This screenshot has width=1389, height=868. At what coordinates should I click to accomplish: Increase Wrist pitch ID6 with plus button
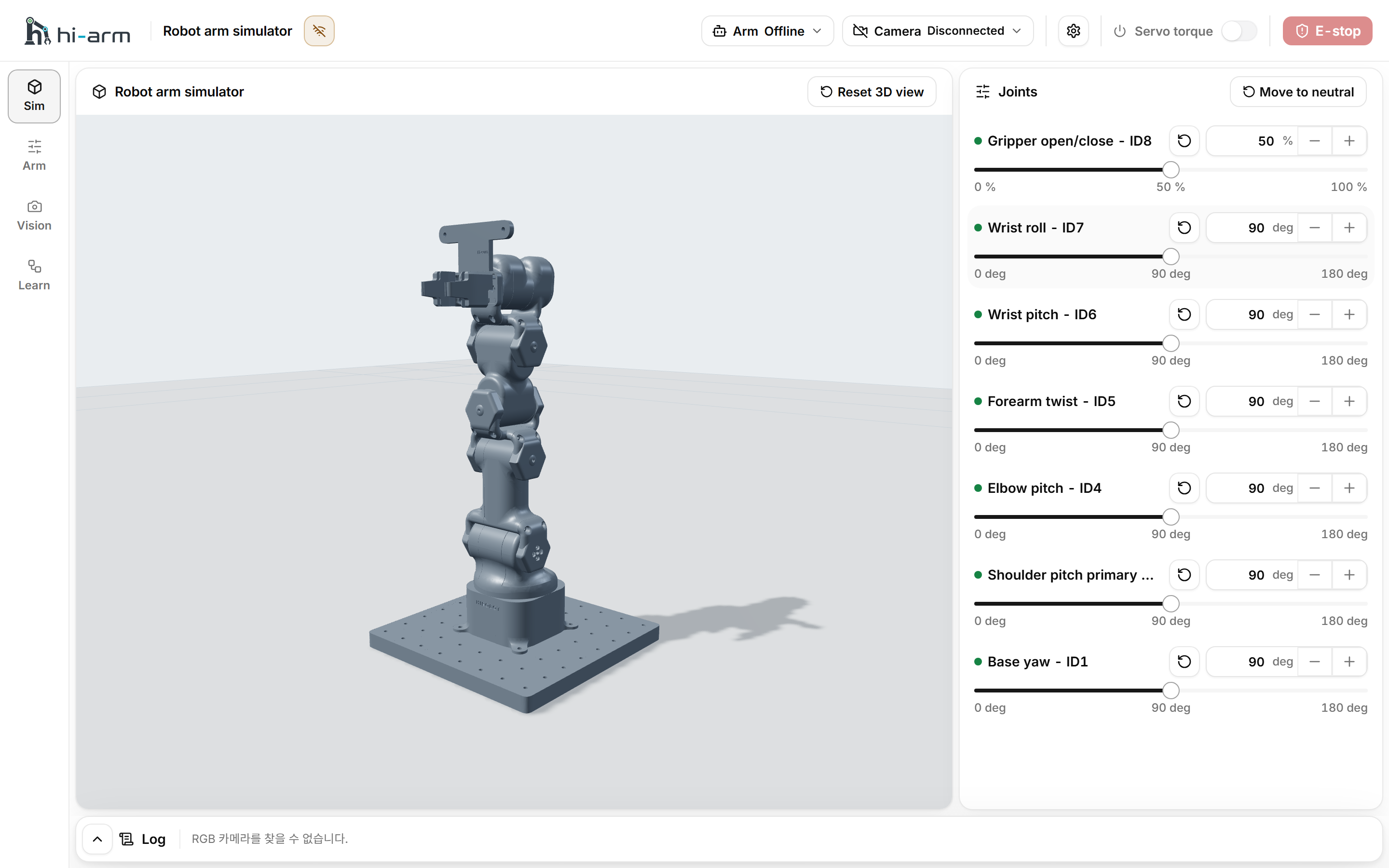pos(1349,314)
